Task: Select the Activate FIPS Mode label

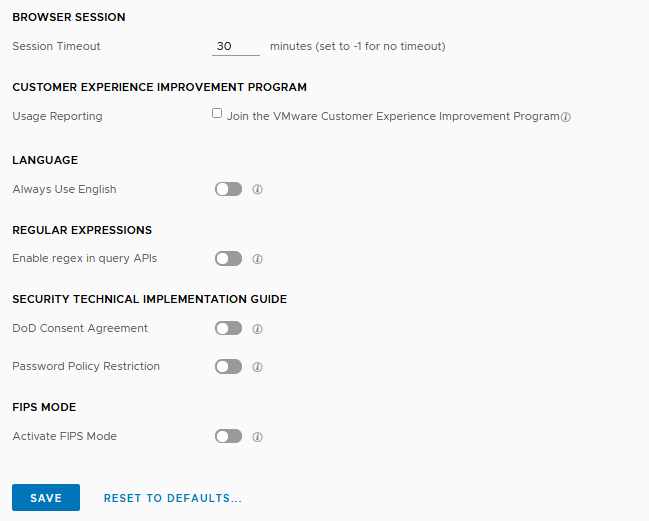Action: 65,436
